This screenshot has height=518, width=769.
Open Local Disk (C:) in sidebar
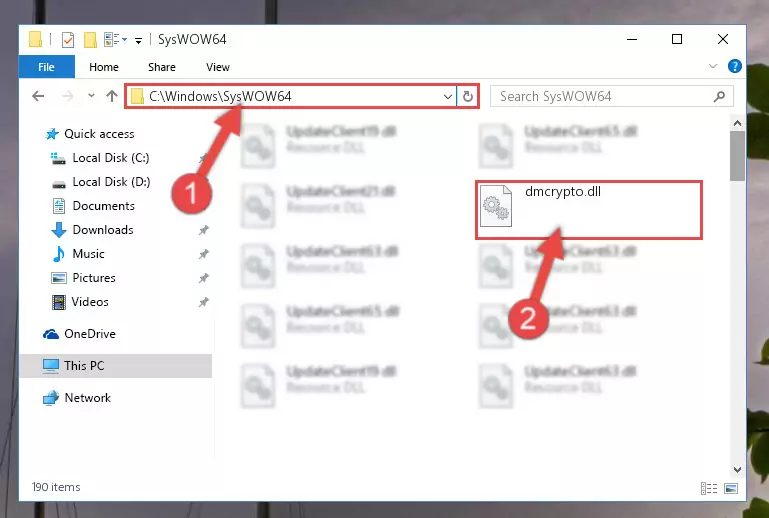tap(111, 158)
